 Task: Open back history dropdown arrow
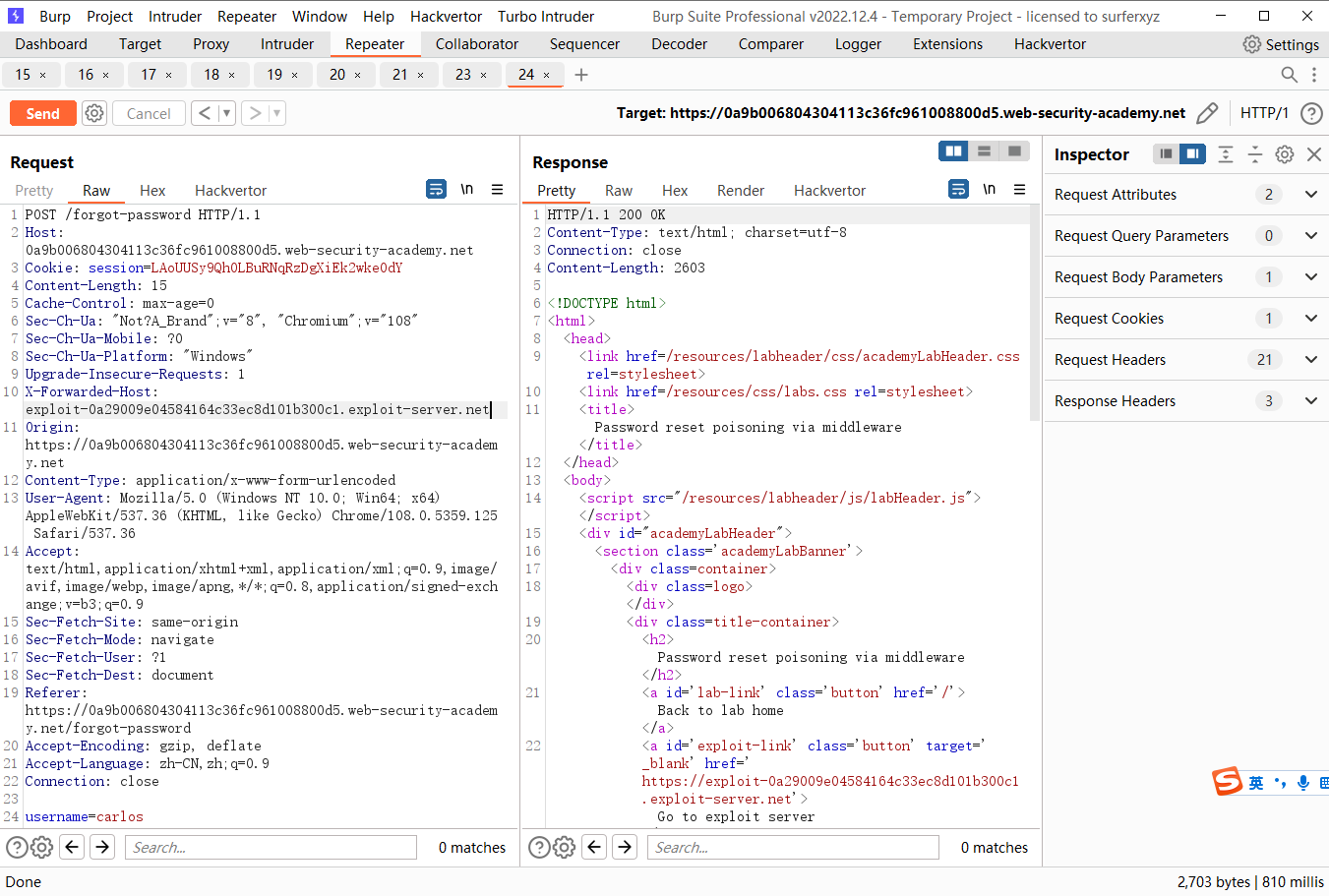click(226, 113)
